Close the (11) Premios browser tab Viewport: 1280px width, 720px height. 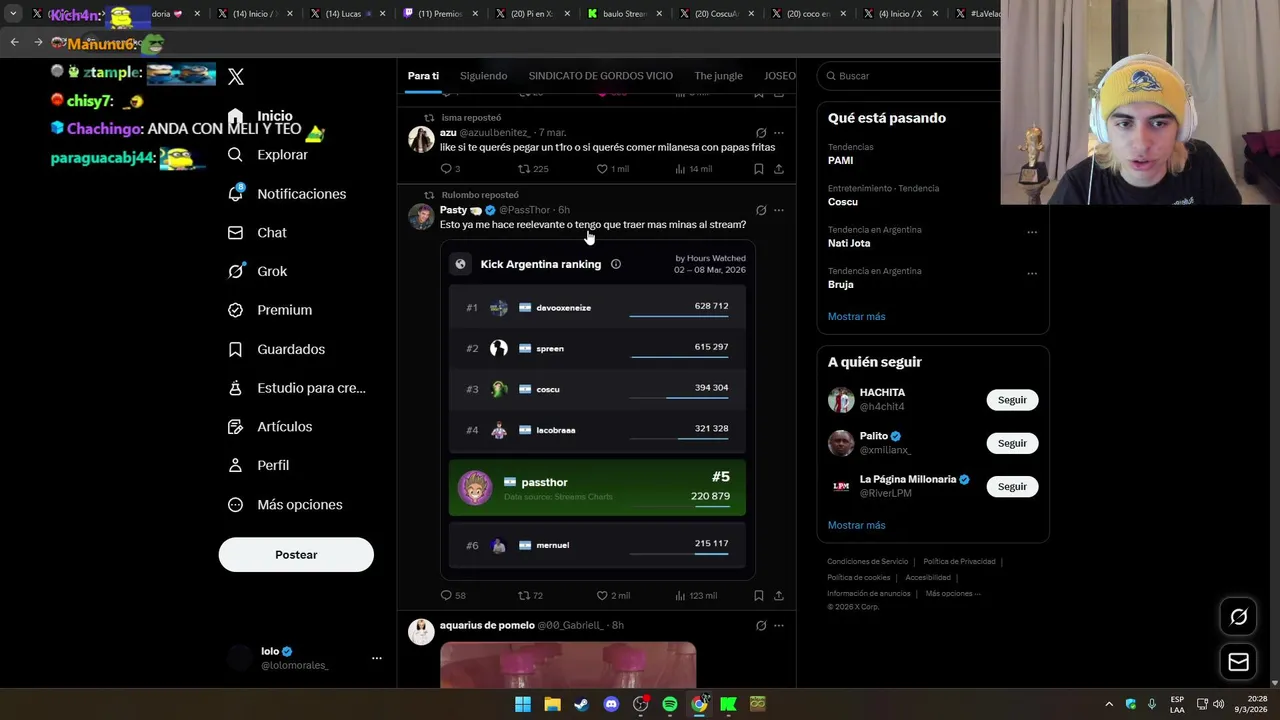point(475,14)
